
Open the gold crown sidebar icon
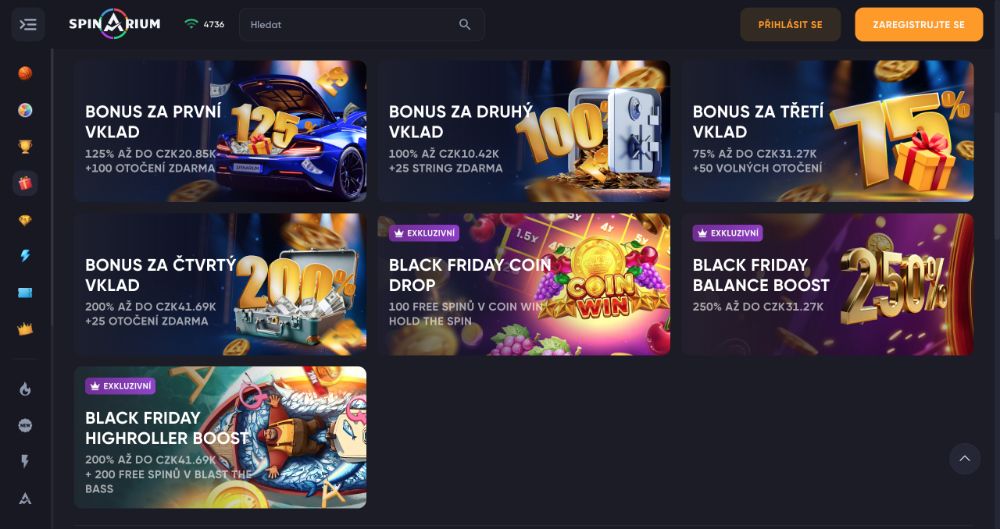pyautogui.click(x=26, y=328)
